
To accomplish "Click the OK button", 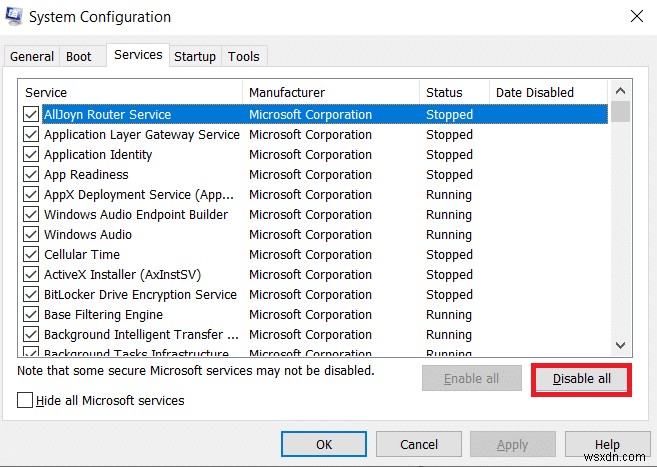I will tap(323, 444).
